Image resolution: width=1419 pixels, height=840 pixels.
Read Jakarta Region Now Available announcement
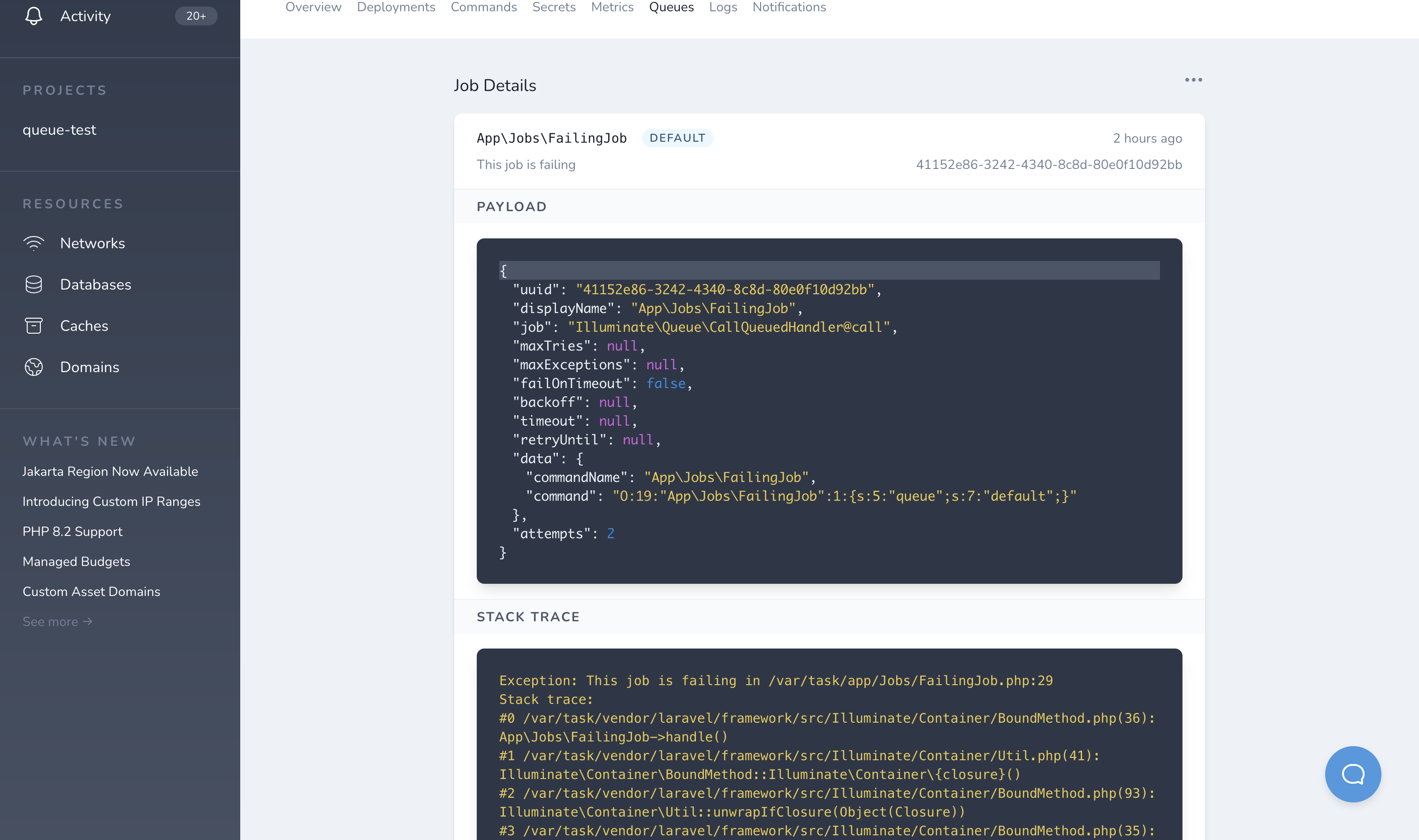[x=110, y=472]
